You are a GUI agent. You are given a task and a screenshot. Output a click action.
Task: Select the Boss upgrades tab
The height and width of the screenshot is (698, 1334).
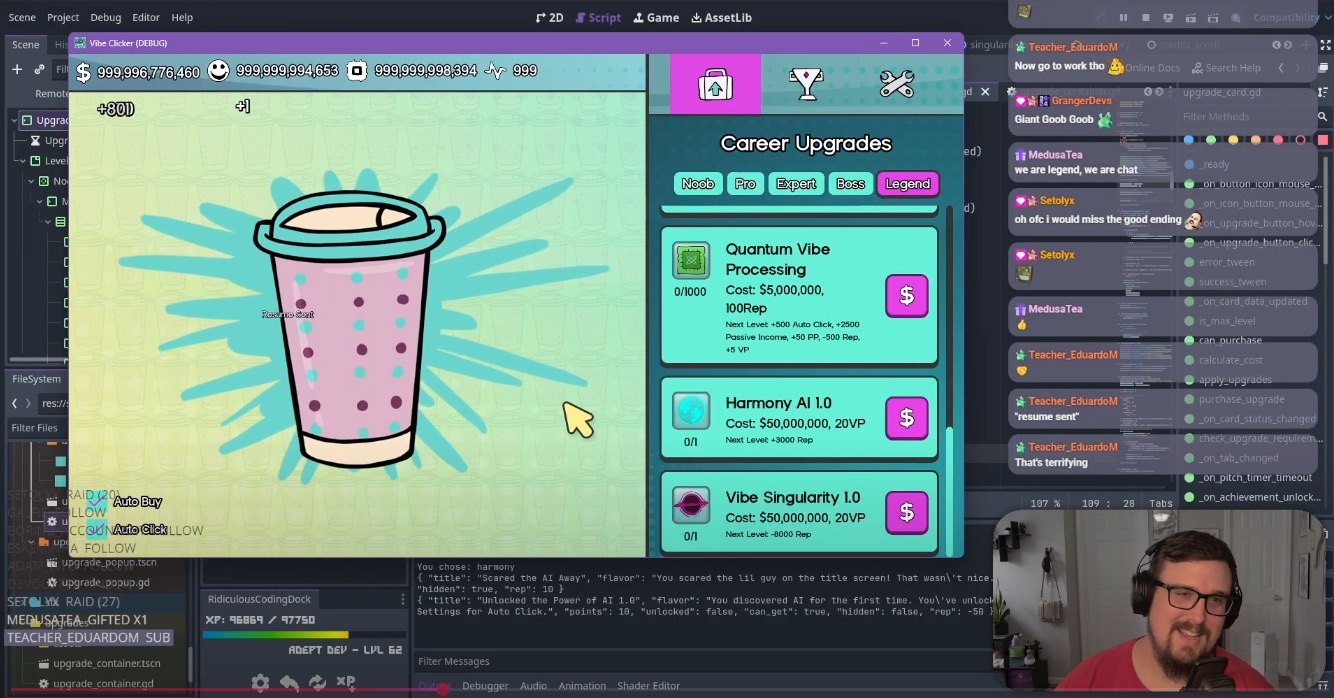850,184
